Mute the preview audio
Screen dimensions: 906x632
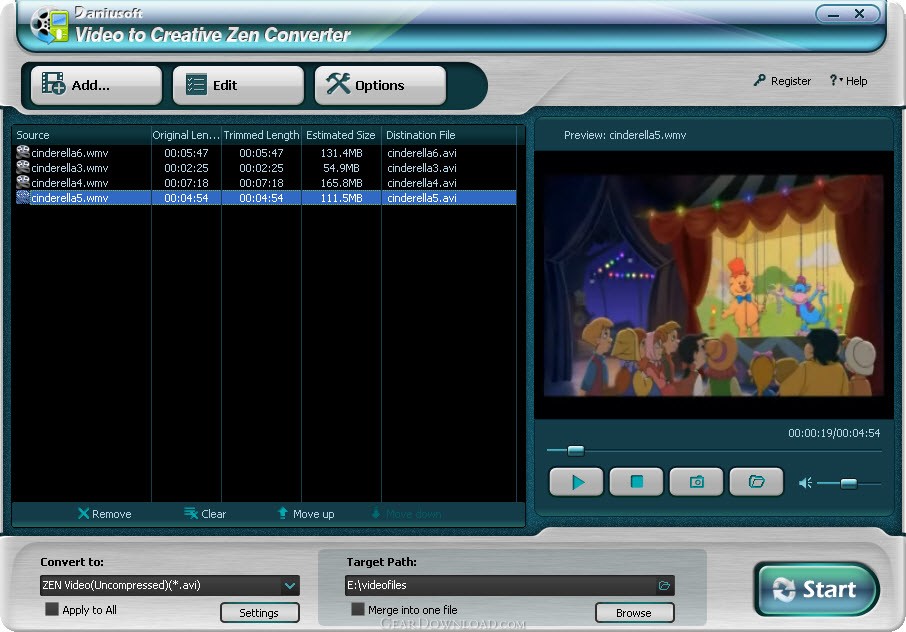(x=805, y=483)
